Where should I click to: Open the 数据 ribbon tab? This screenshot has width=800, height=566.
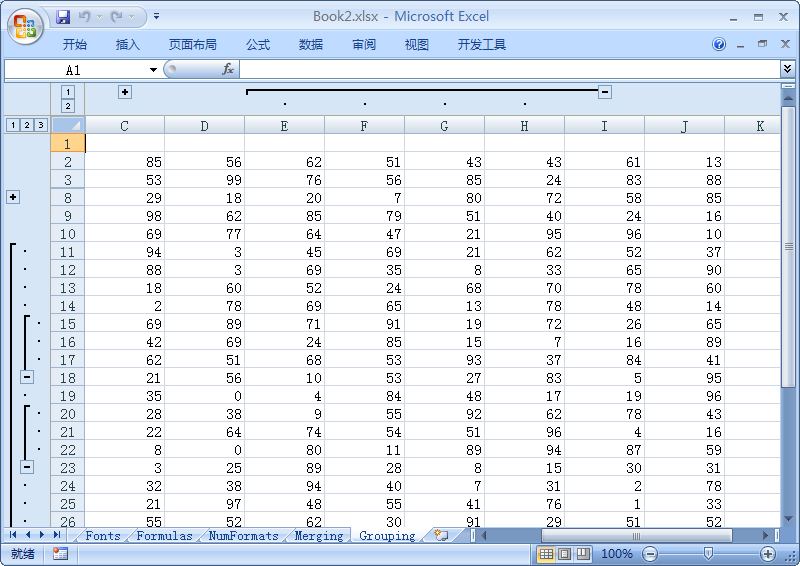[311, 45]
